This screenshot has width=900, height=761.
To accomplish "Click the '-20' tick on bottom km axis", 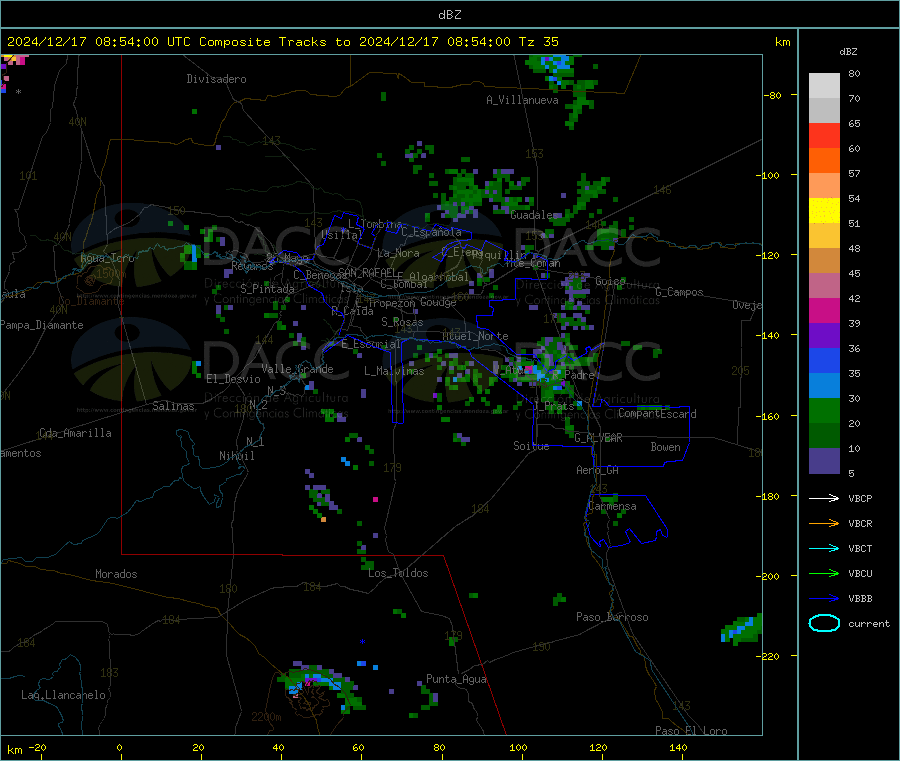I will pos(38,747).
